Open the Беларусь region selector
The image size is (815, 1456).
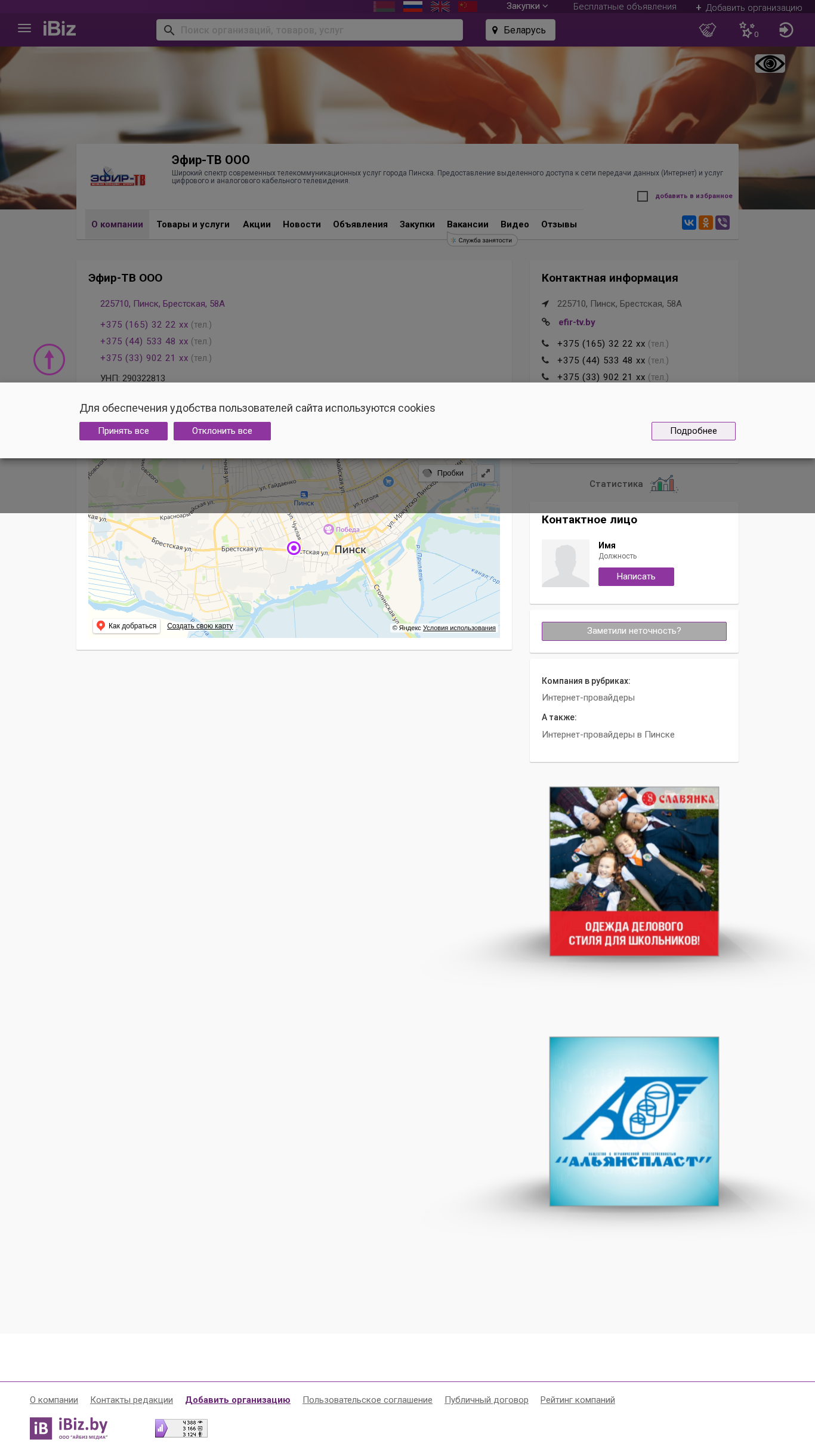coord(520,30)
